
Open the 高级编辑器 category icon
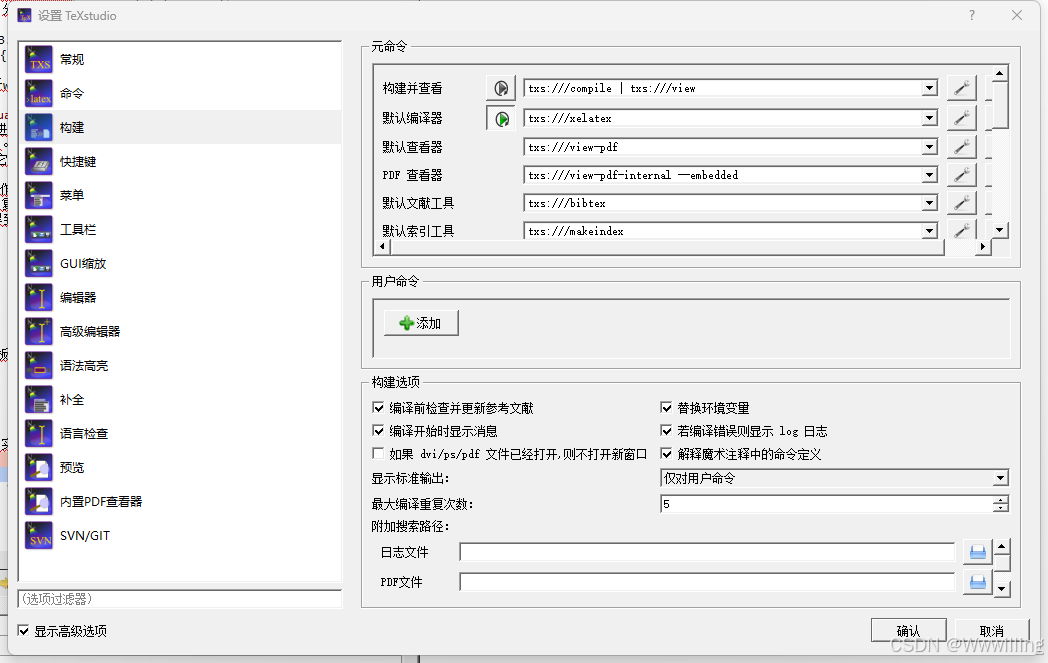[x=39, y=332]
